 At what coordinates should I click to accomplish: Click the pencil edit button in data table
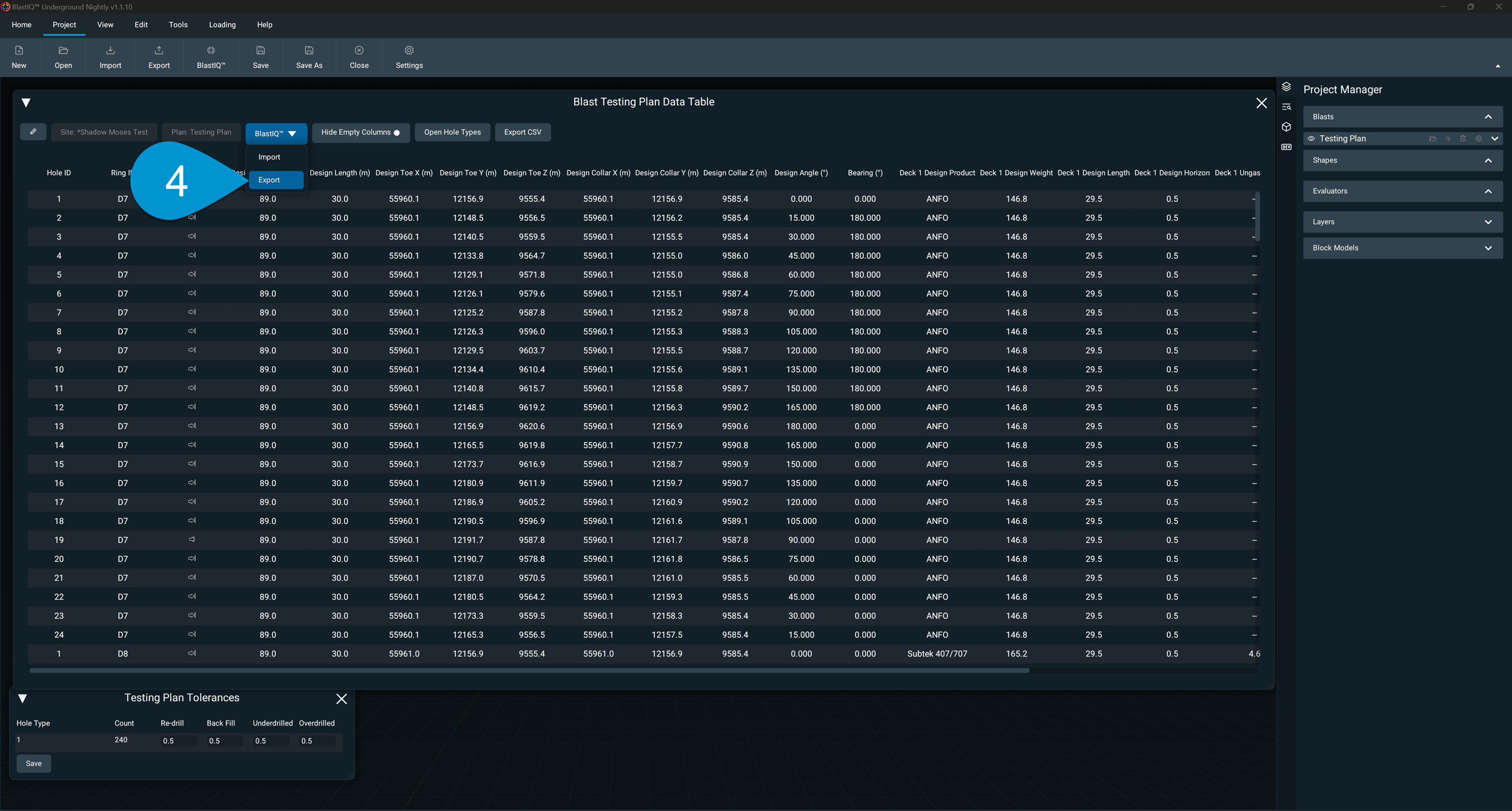pyautogui.click(x=33, y=131)
